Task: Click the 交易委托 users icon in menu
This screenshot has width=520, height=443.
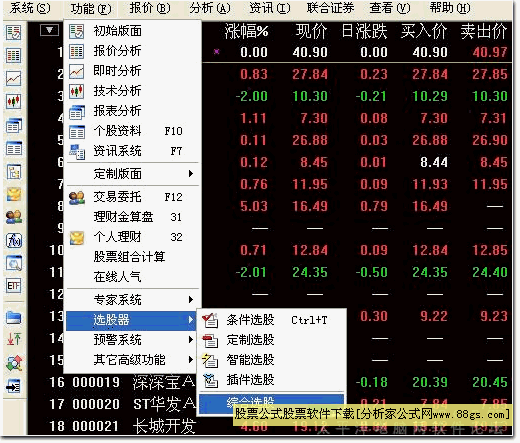Action: [77, 197]
